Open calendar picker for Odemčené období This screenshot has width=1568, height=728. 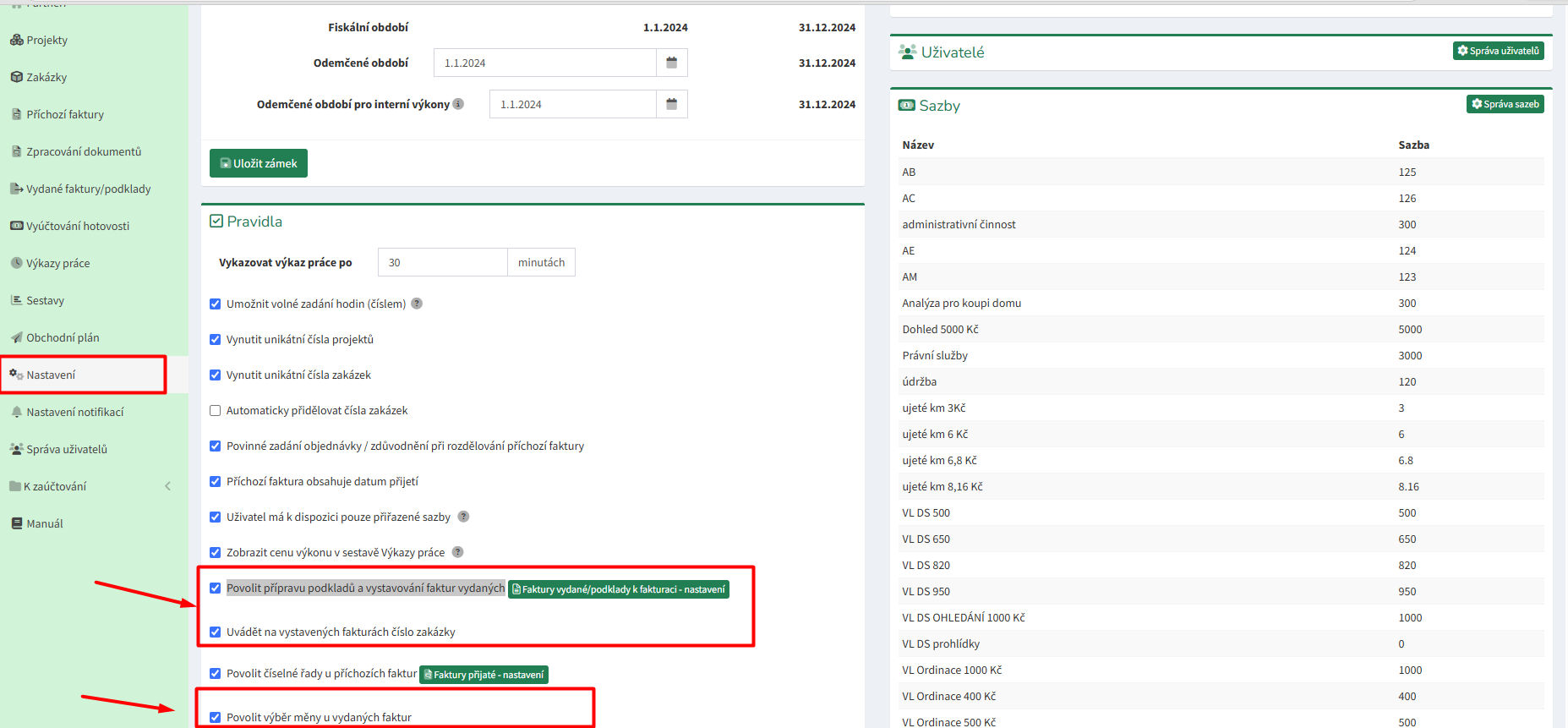click(x=671, y=63)
